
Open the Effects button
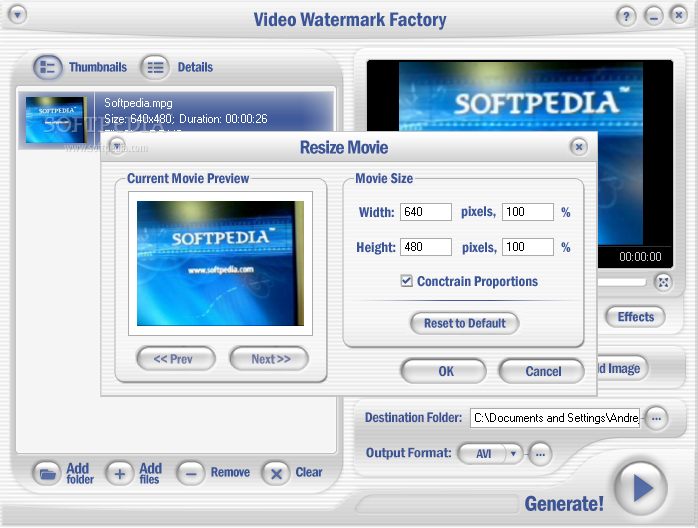click(635, 317)
